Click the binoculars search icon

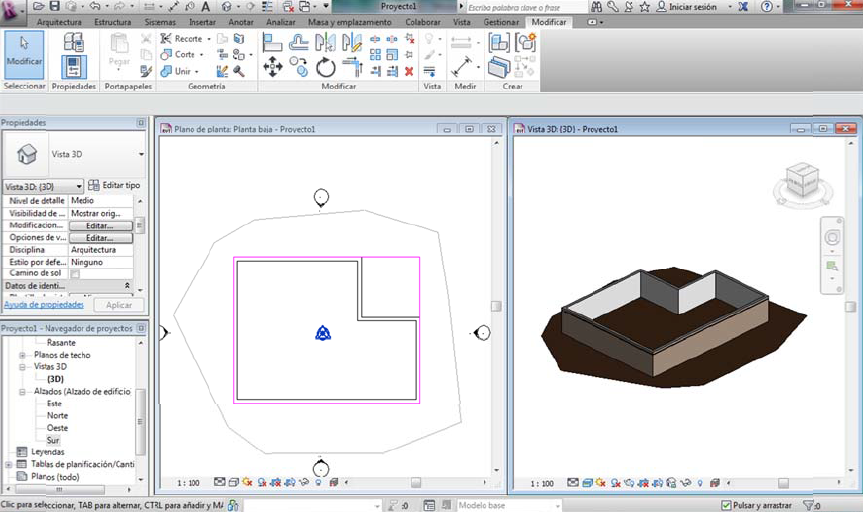[x=596, y=7]
